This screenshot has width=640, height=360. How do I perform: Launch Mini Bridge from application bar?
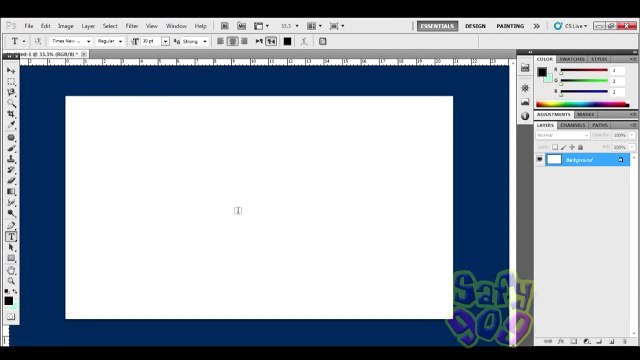(x=241, y=26)
